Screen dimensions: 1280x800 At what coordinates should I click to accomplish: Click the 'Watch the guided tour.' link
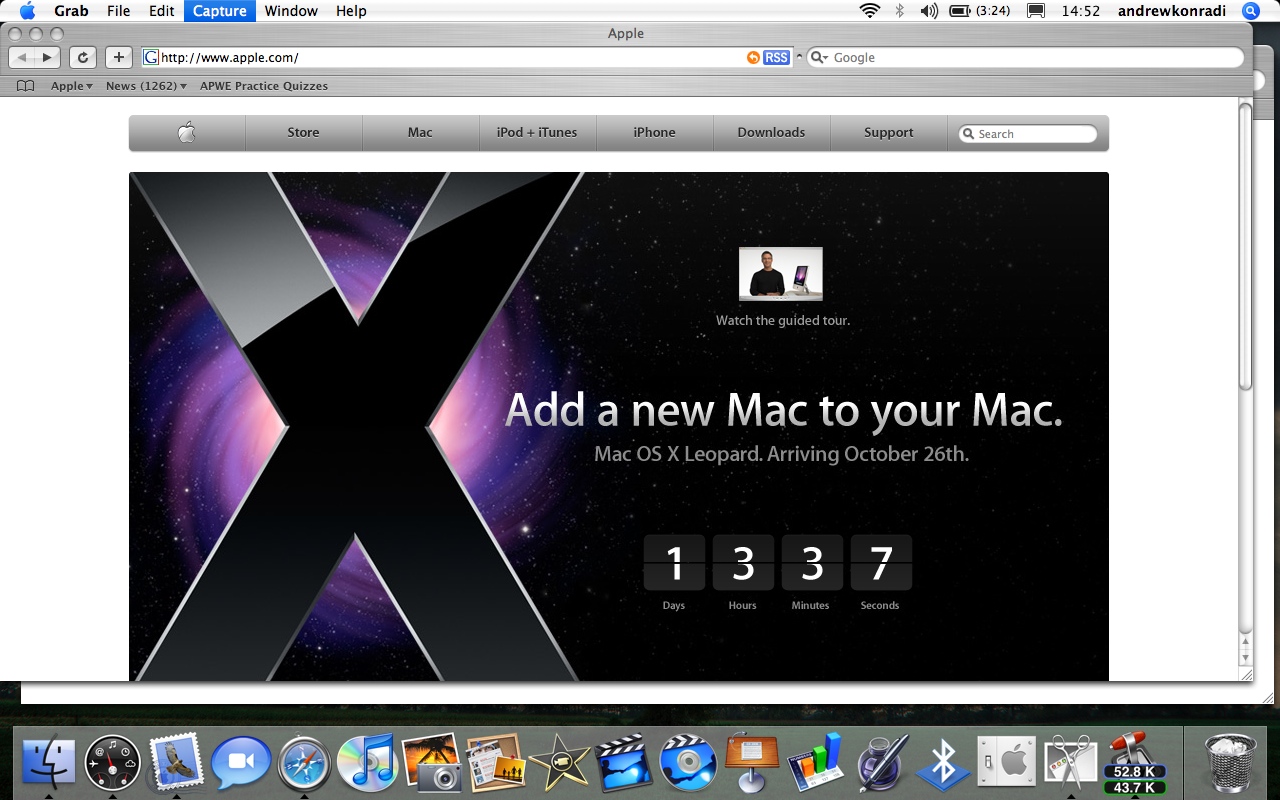783,321
